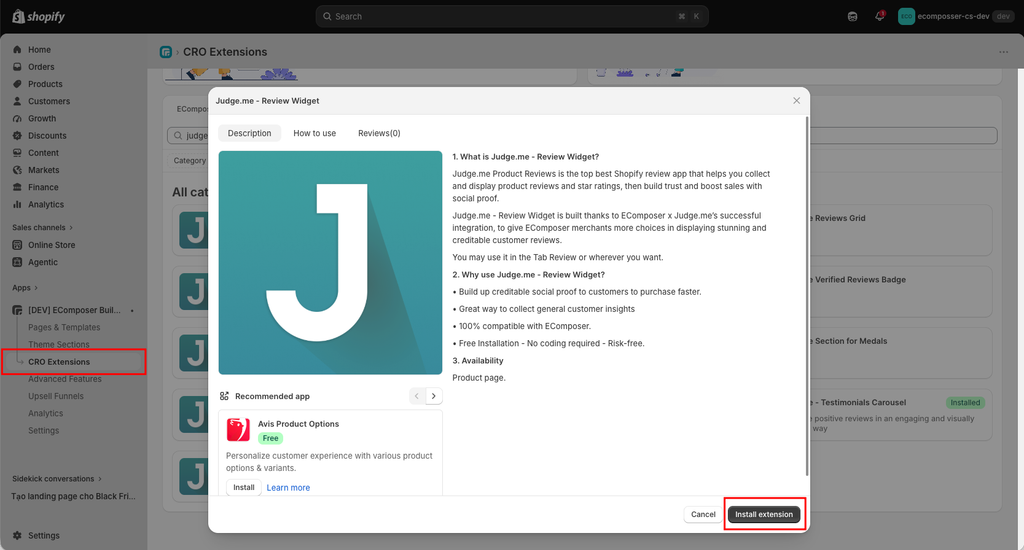Install Avis Product Options
The image size is (1024, 550).
point(244,487)
